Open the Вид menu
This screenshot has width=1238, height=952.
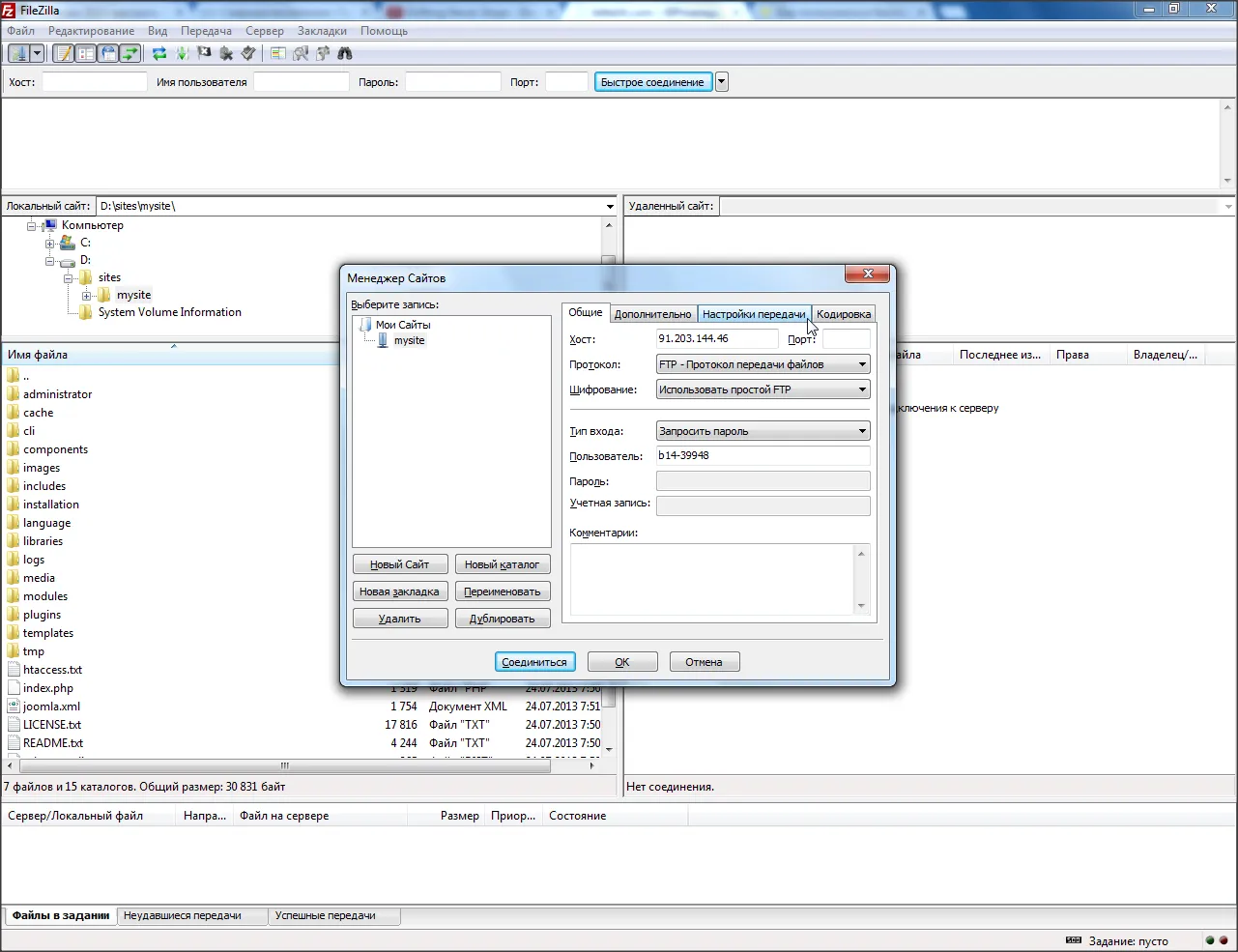158,31
